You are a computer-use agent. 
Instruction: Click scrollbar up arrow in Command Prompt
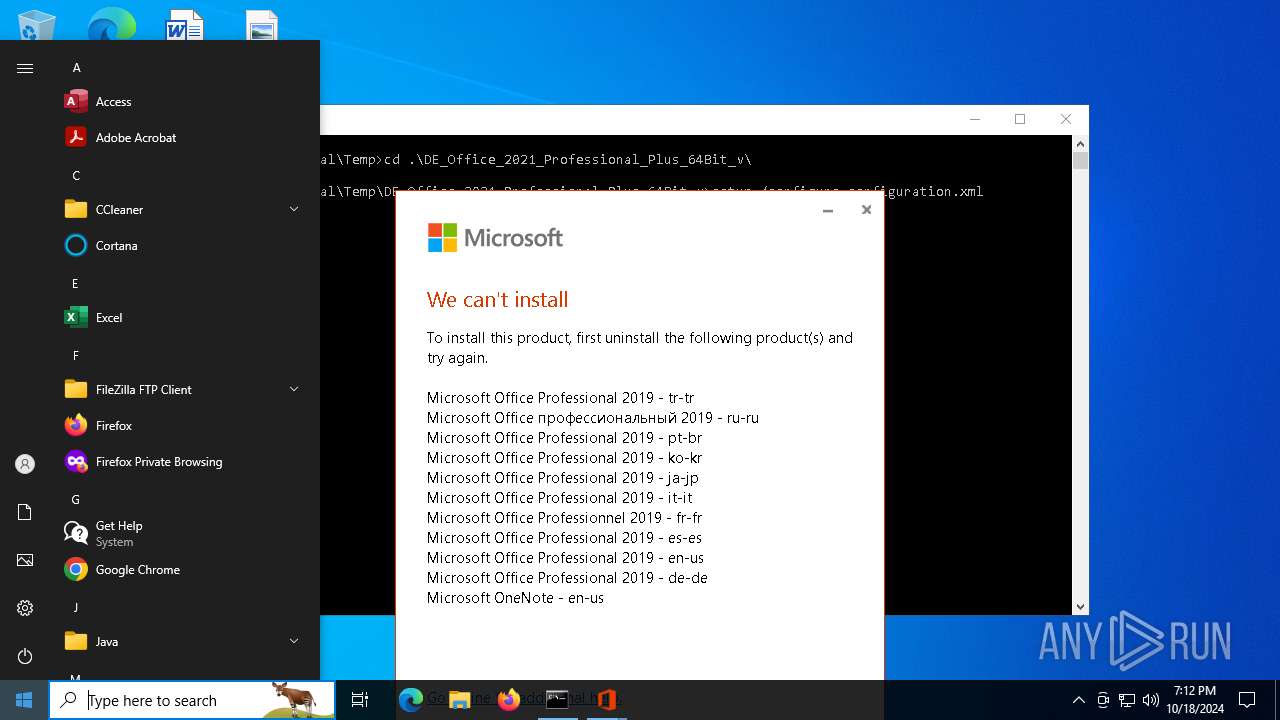pyautogui.click(x=1080, y=143)
